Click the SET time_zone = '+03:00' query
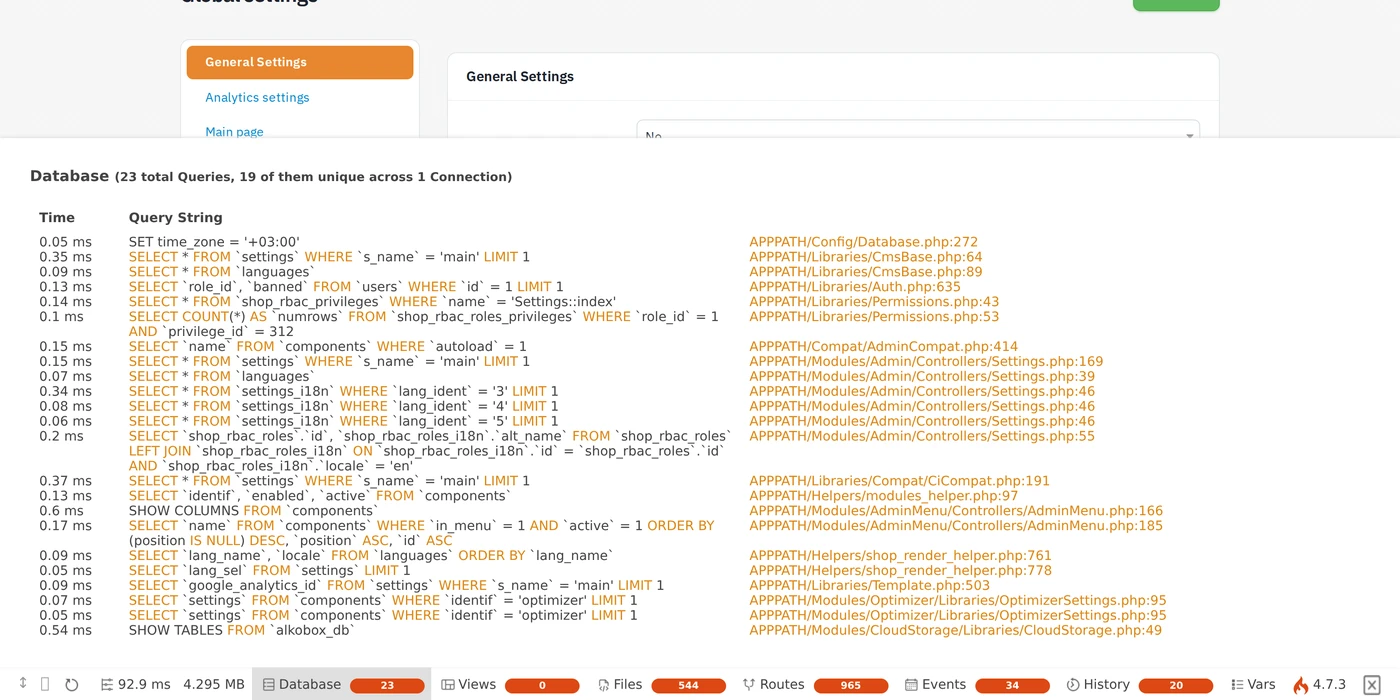 click(214, 242)
